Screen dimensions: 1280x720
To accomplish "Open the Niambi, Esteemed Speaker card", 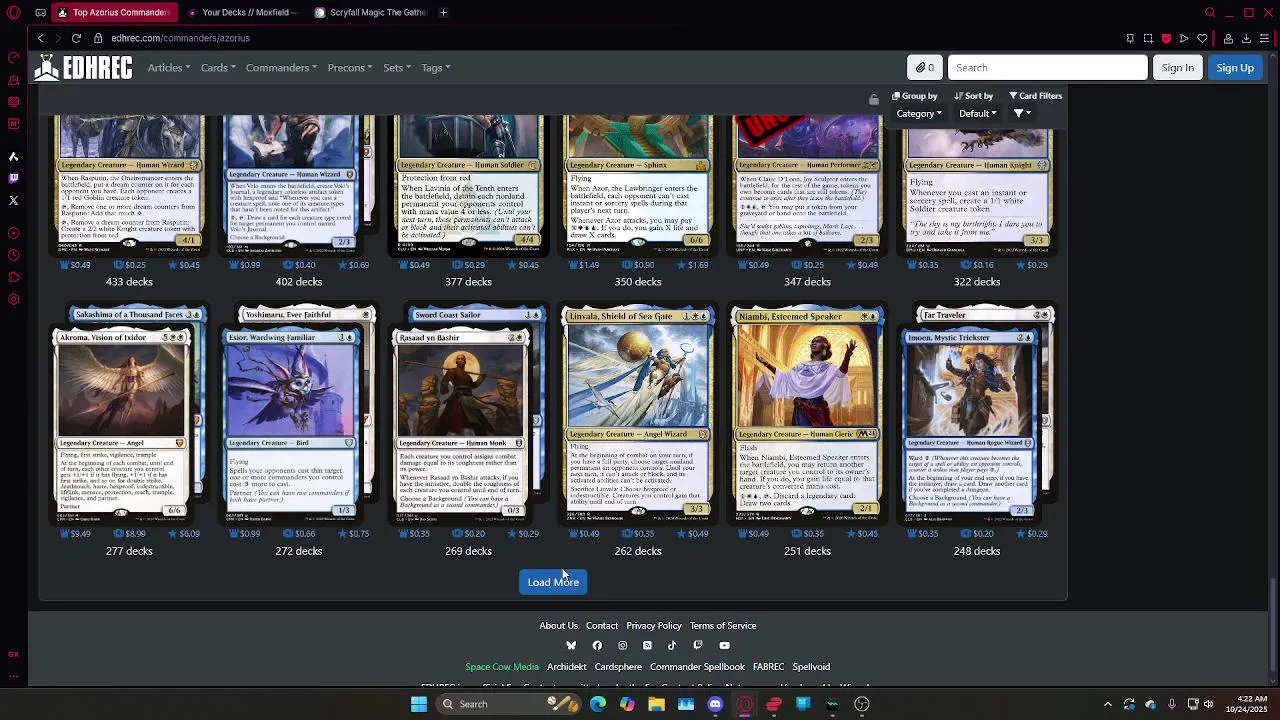I will pyautogui.click(x=808, y=415).
